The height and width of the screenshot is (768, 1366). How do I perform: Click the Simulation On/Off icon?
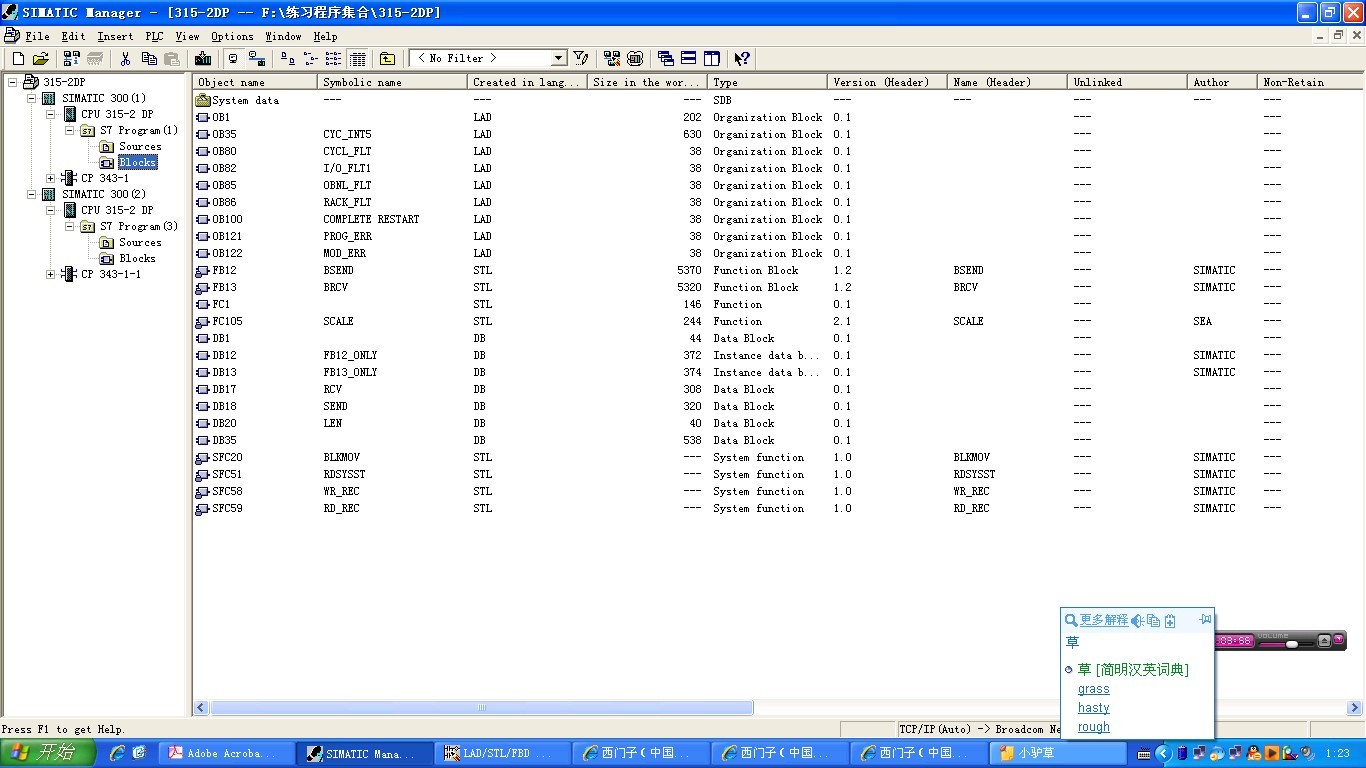[x=635, y=59]
